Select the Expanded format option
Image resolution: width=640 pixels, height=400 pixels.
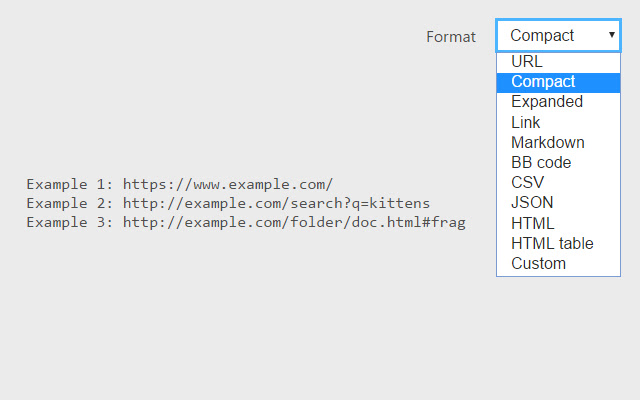[x=547, y=102]
